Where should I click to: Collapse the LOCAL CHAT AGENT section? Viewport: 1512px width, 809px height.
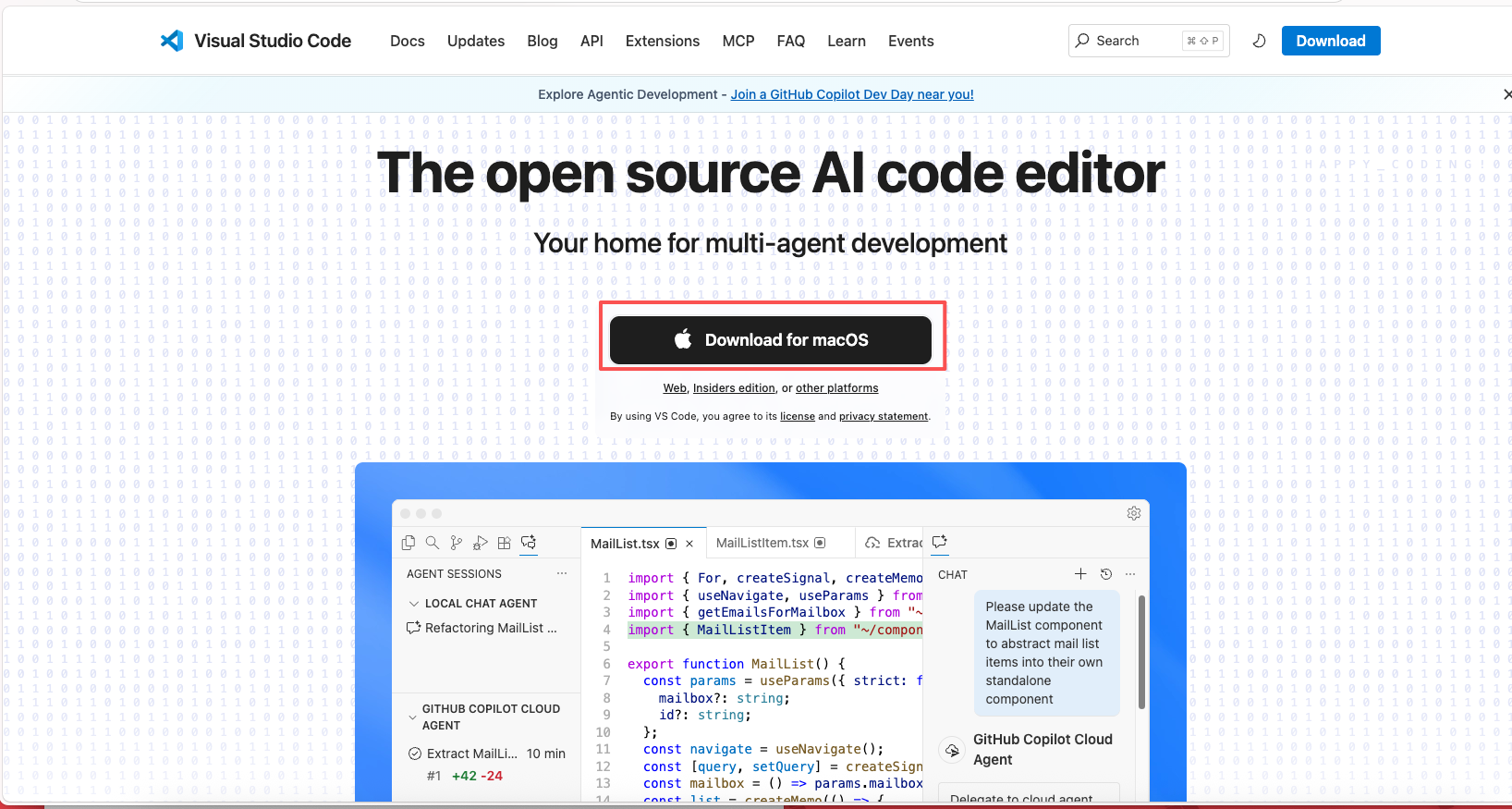tap(413, 604)
